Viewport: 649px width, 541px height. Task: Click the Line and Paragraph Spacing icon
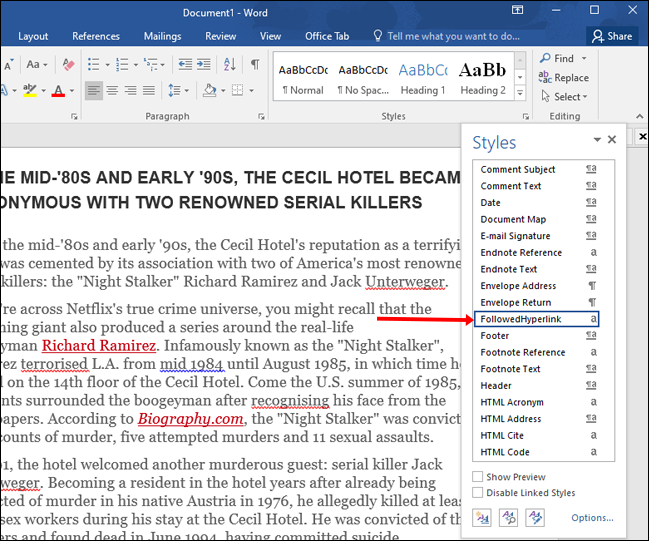click(174, 90)
